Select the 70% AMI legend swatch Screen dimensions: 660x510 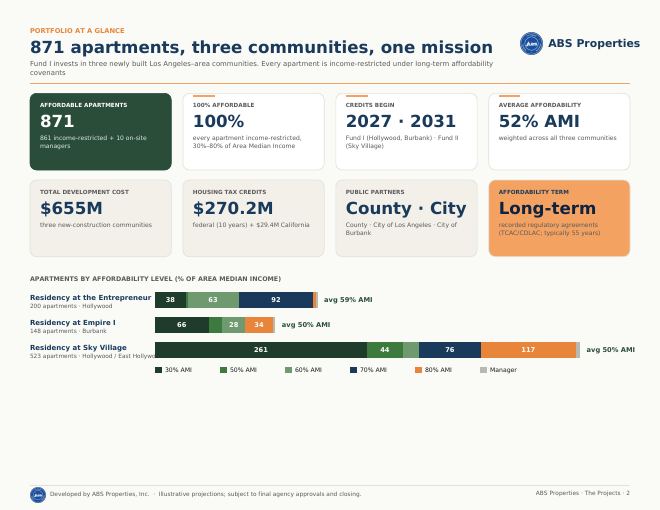click(354, 370)
